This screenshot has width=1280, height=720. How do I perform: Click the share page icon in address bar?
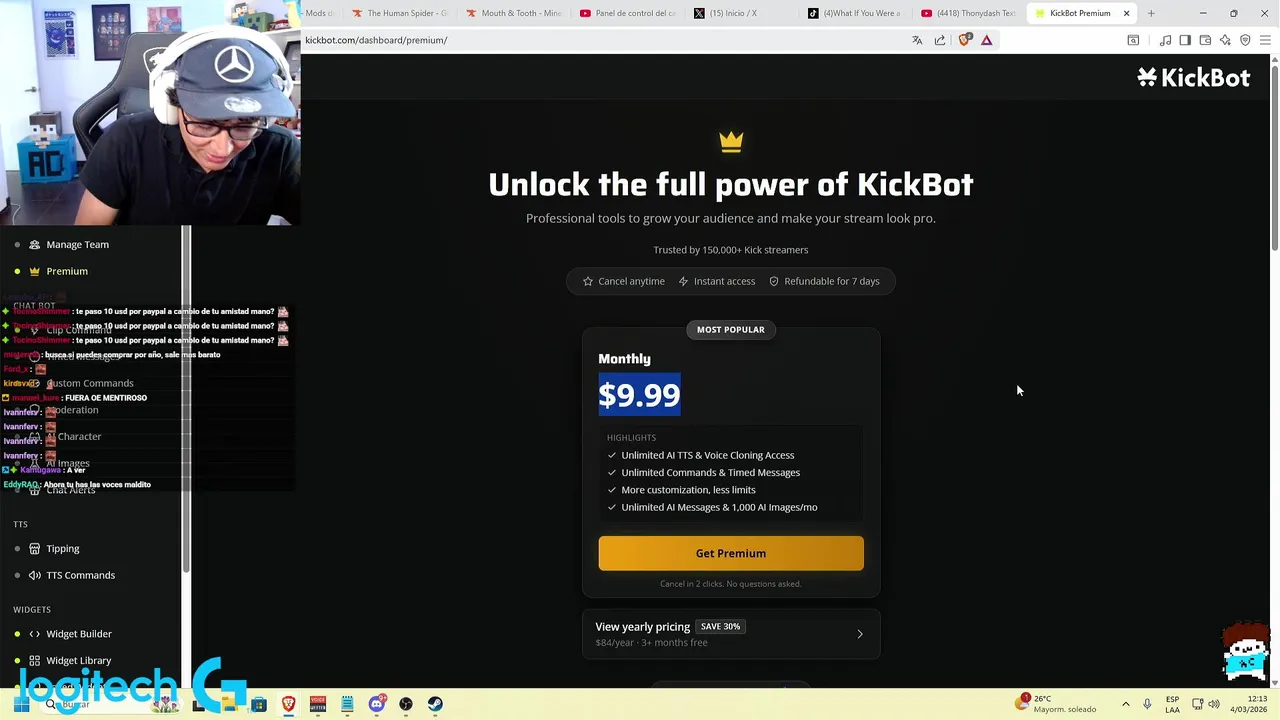click(x=940, y=40)
